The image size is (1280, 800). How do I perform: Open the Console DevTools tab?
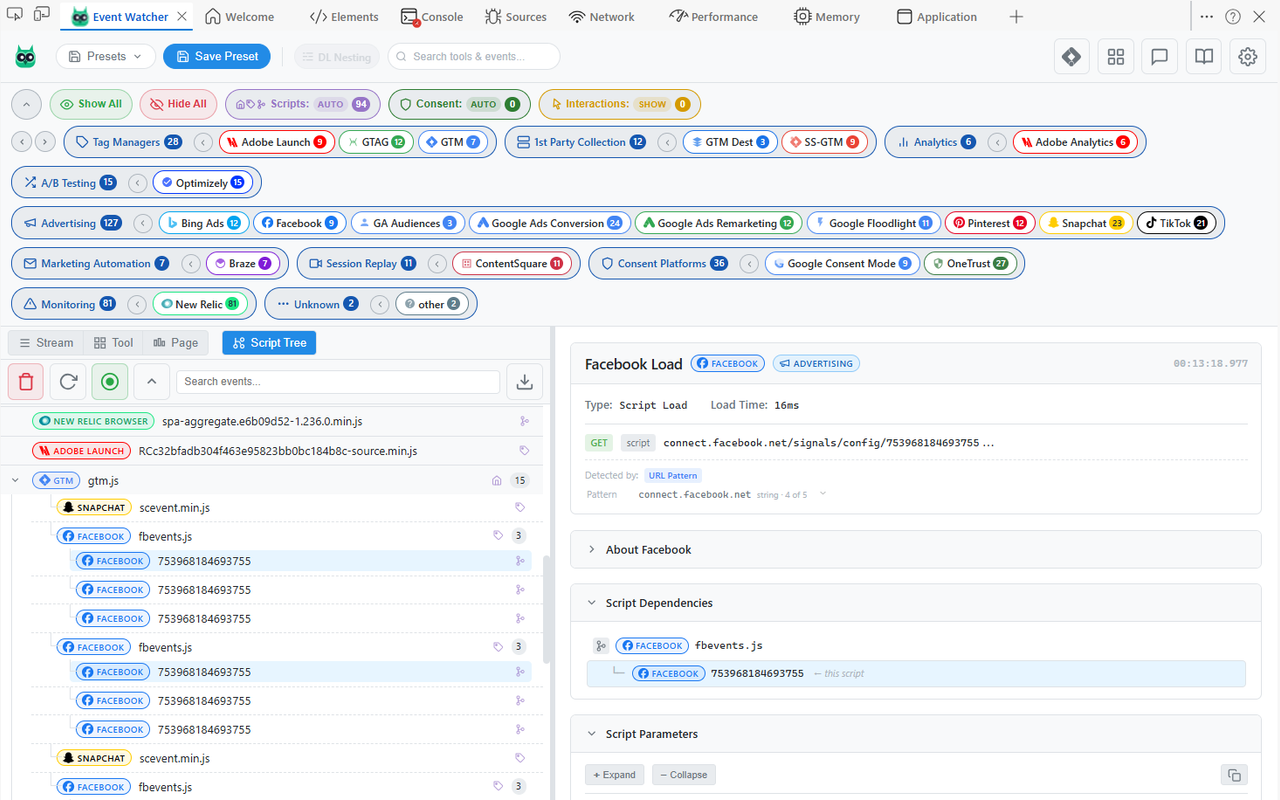point(432,17)
